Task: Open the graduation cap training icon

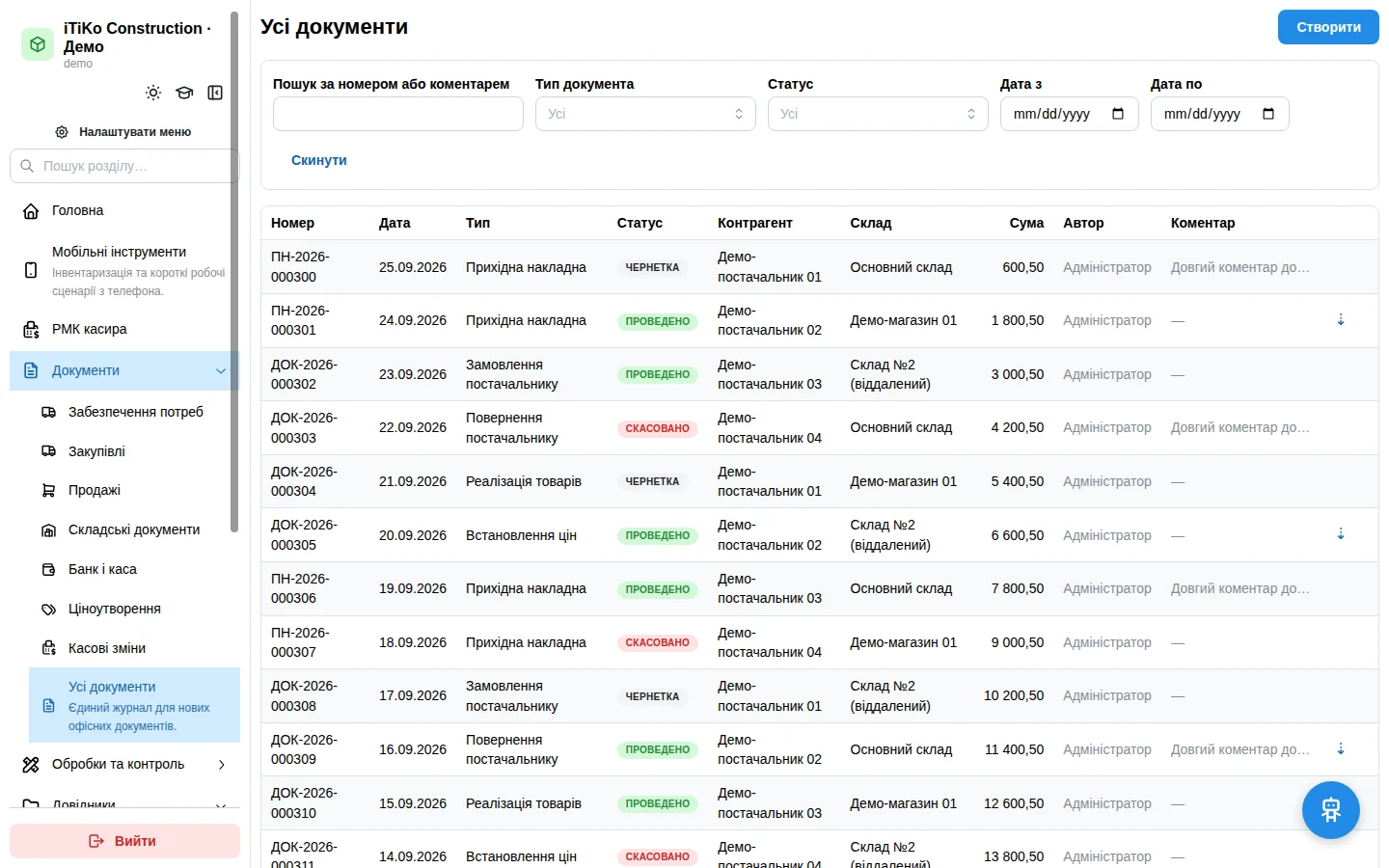Action: click(184, 93)
